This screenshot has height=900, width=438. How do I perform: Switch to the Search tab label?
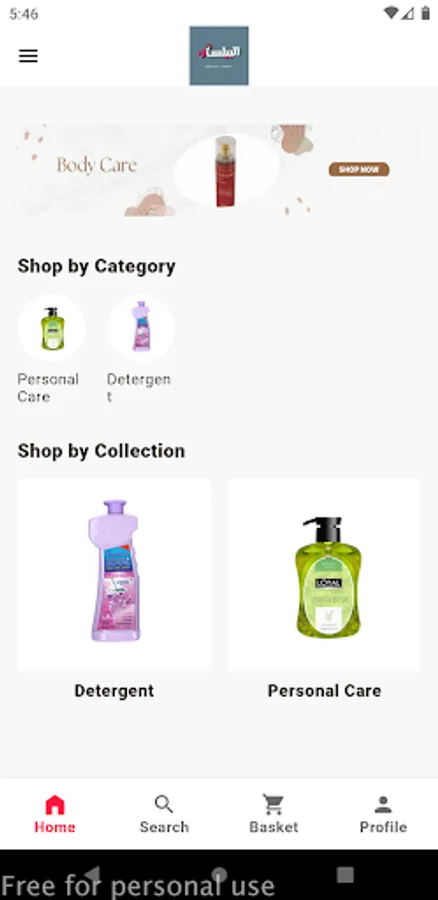[164, 827]
